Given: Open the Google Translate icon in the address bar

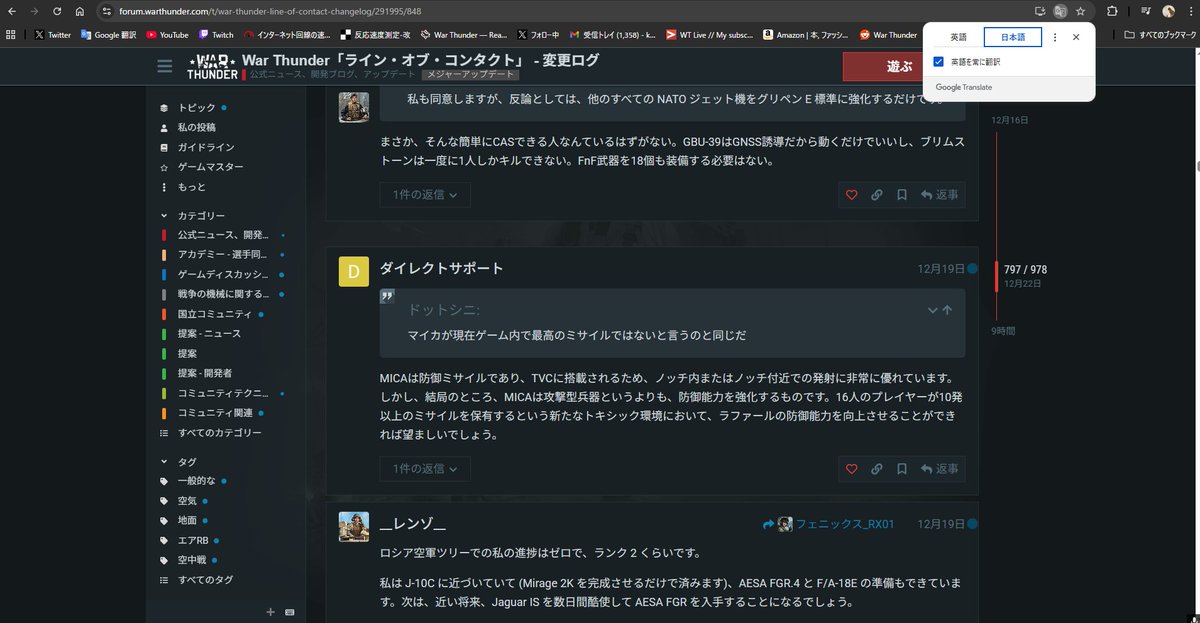Looking at the screenshot, I should 1061,13.
